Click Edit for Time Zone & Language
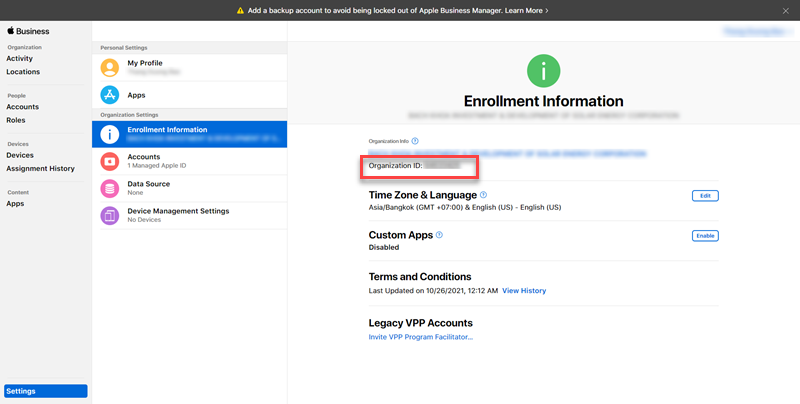The width and height of the screenshot is (800, 404). [705, 196]
